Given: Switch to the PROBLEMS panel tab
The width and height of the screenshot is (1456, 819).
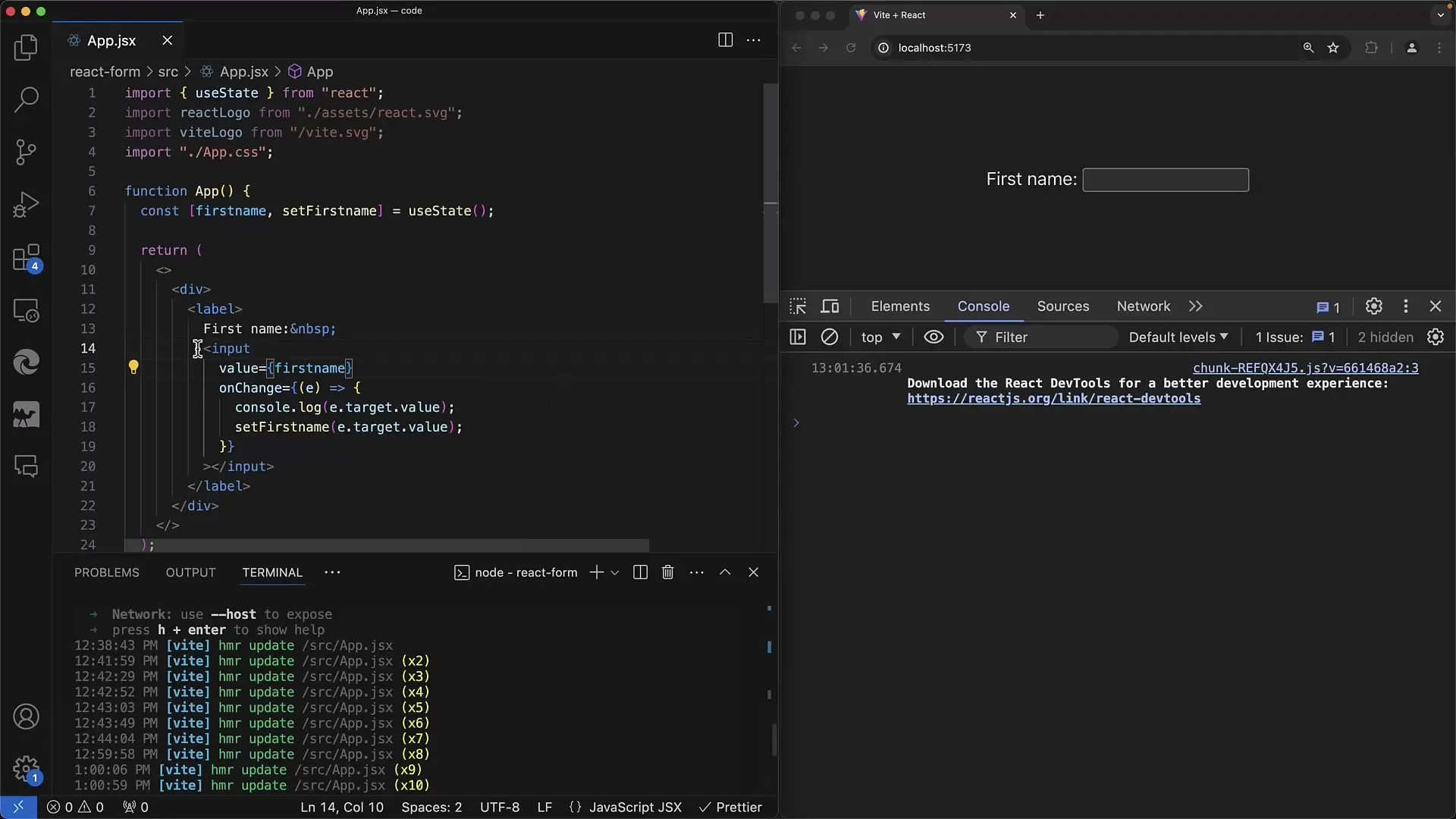Looking at the screenshot, I should click(x=107, y=573).
